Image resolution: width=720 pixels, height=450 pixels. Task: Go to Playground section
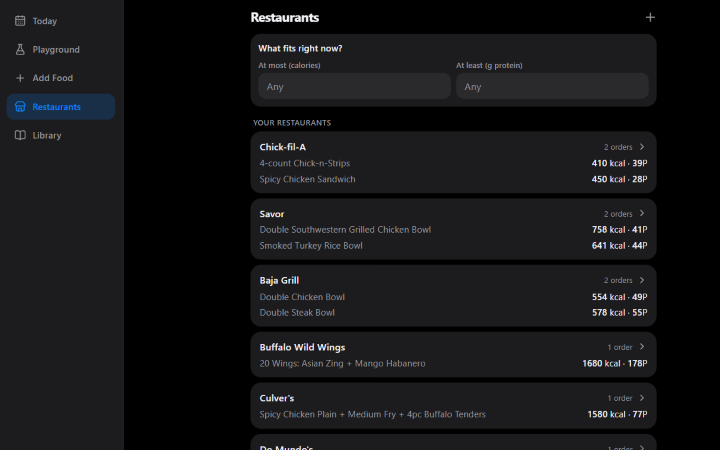61,49
